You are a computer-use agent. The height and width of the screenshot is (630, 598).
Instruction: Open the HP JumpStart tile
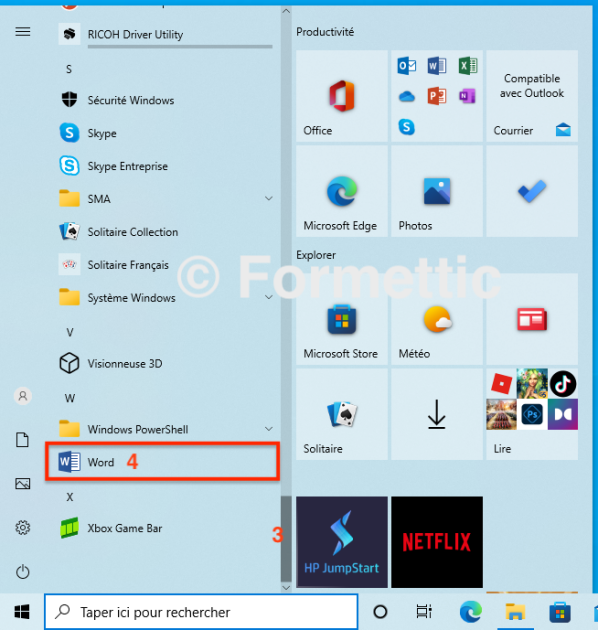tap(342, 542)
